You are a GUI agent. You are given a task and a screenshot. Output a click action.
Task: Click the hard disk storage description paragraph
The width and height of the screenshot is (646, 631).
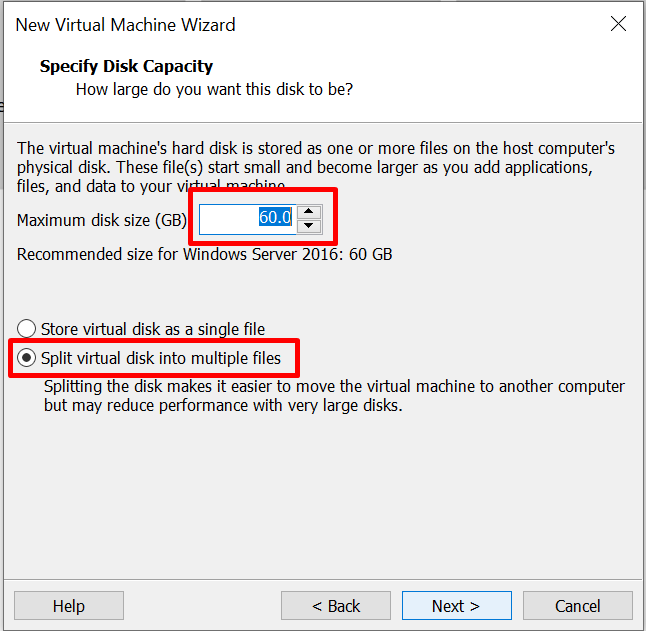pos(316,166)
